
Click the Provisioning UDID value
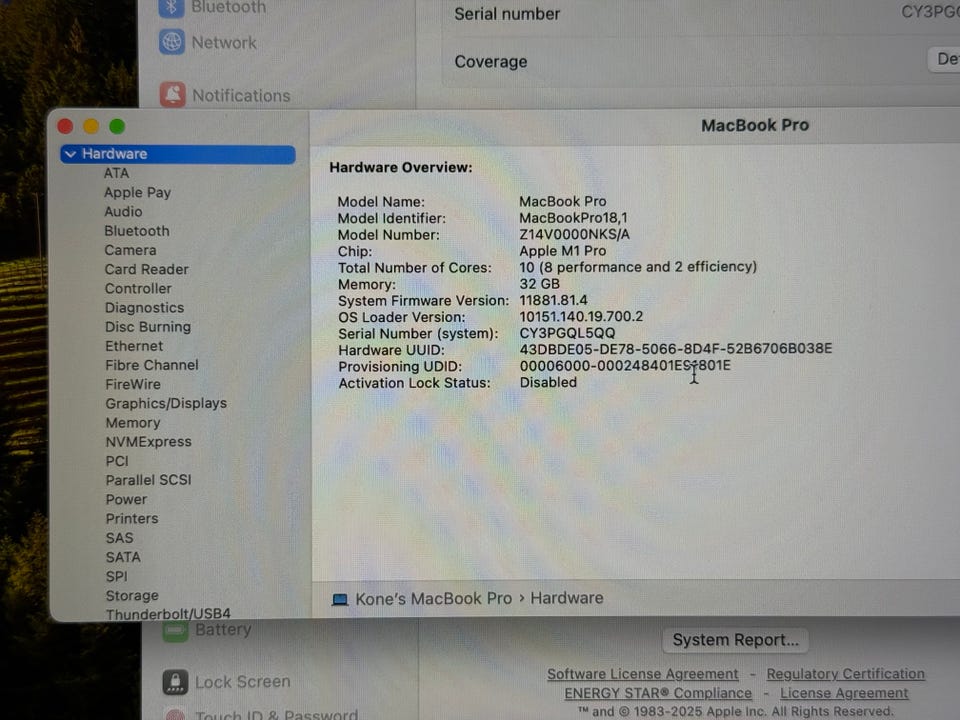point(625,366)
